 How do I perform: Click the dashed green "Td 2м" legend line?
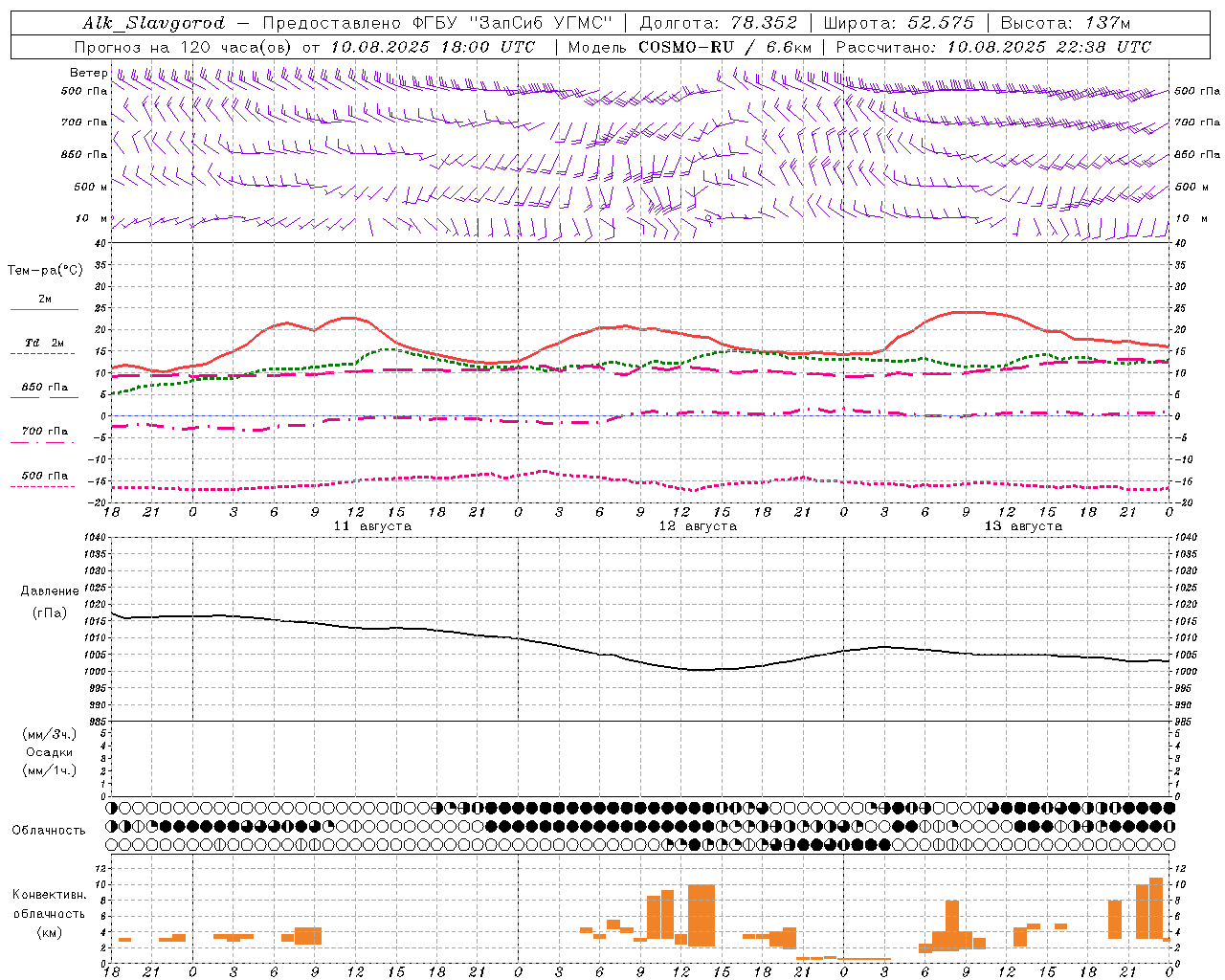pos(42,354)
